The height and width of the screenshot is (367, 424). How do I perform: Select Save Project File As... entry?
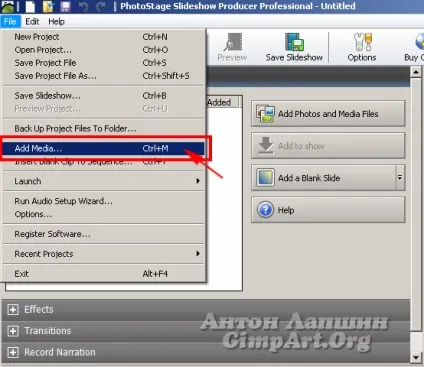[x=103, y=76]
